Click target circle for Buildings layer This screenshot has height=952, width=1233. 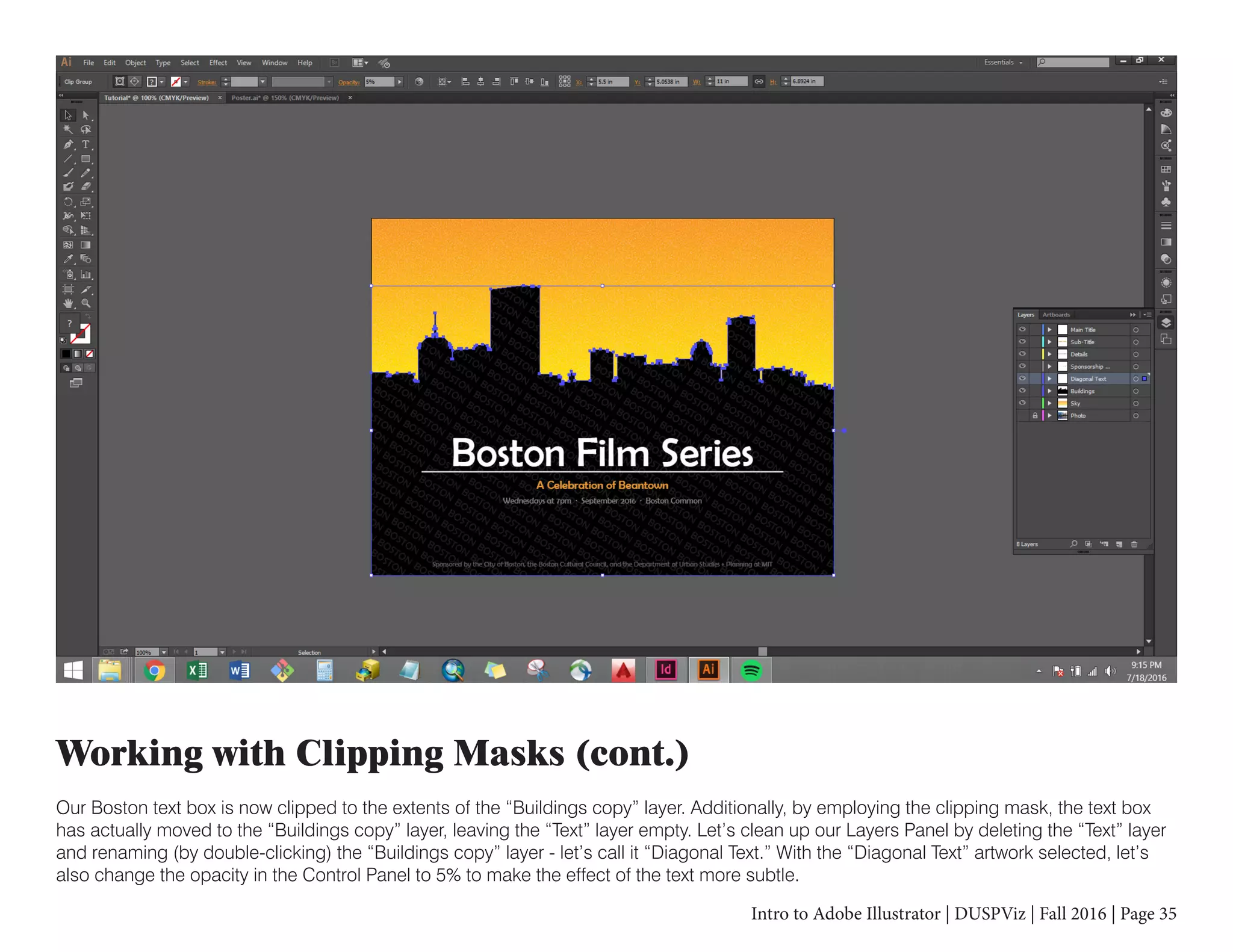(x=1135, y=391)
